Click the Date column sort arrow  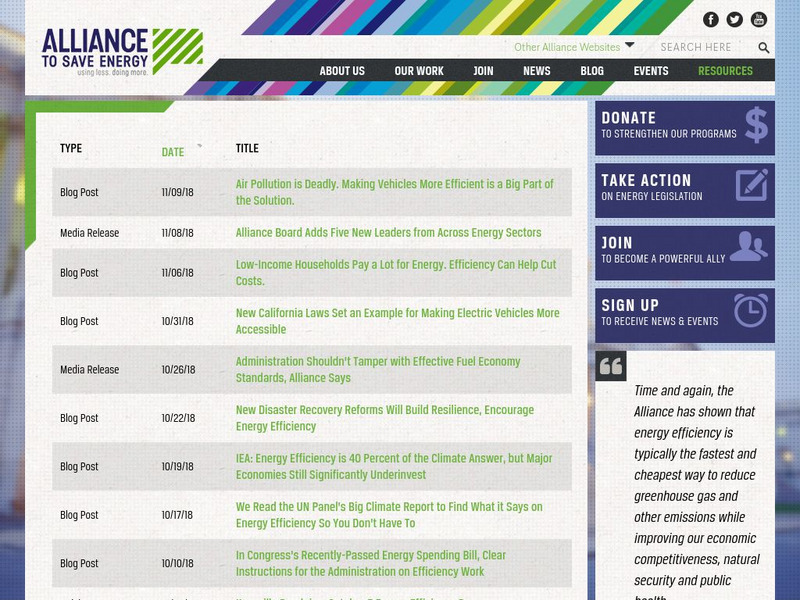pyautogui.click(x=199, y=146)
